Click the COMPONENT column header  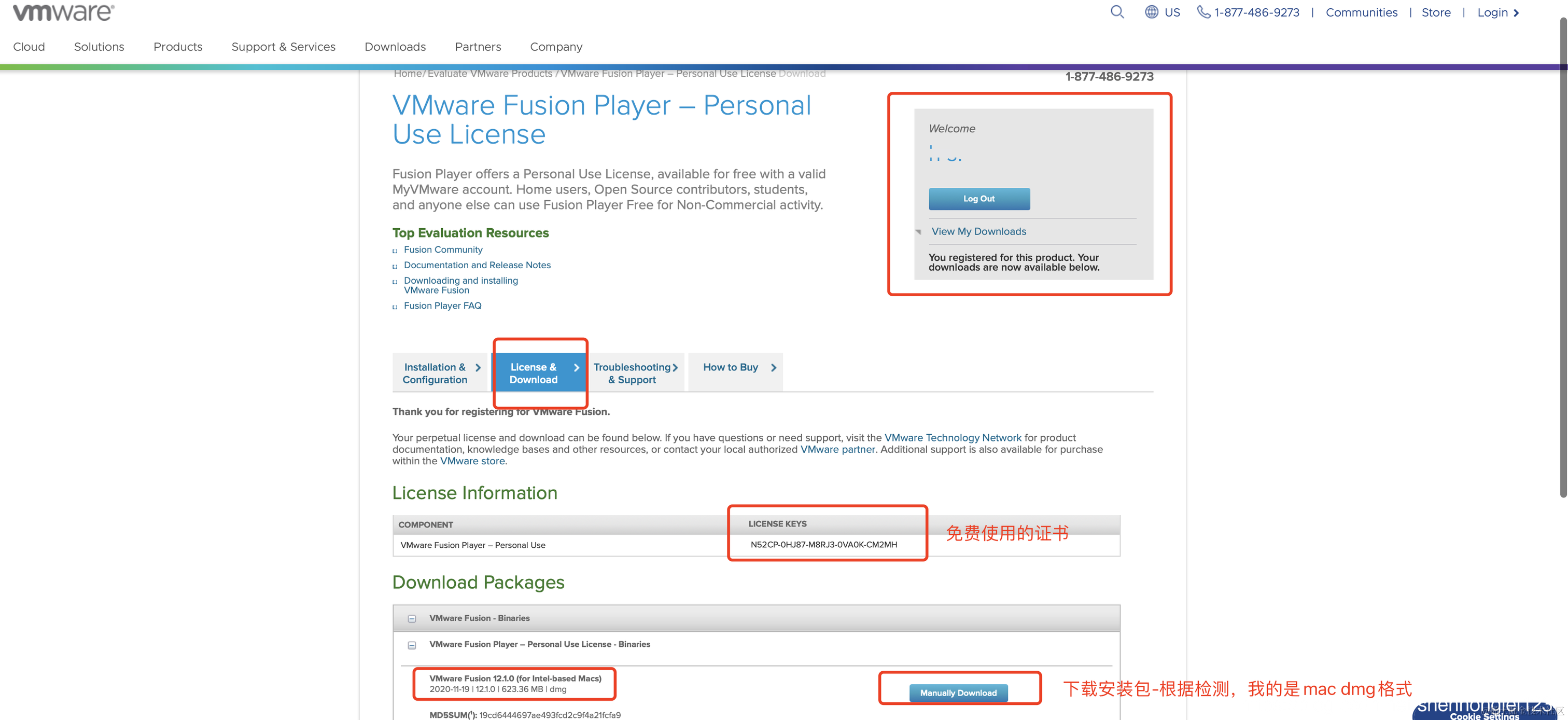point(426,524)
